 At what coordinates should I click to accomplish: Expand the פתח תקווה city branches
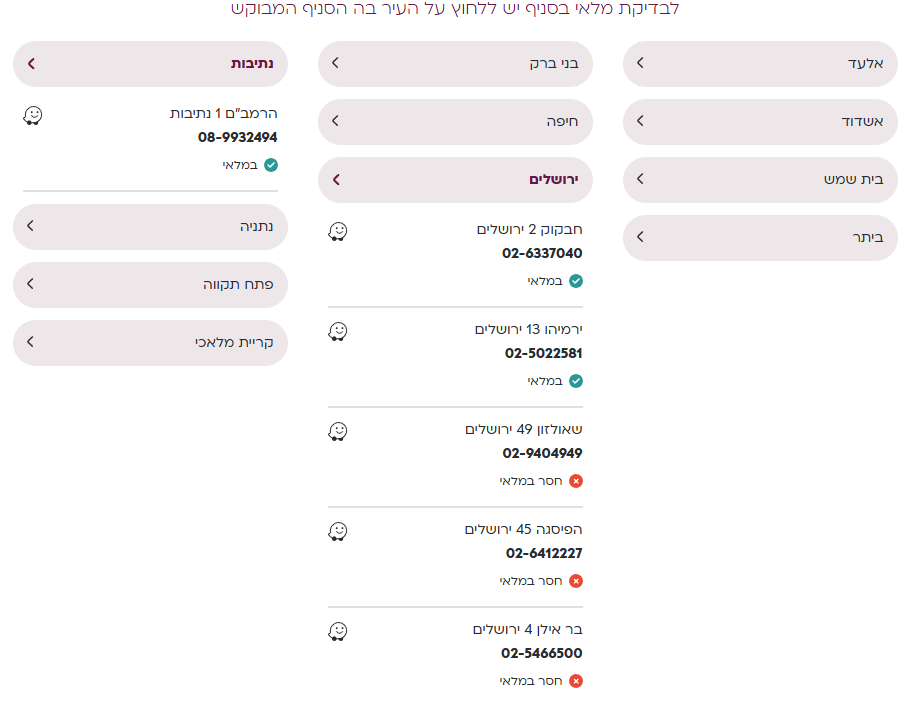[150, 285]
